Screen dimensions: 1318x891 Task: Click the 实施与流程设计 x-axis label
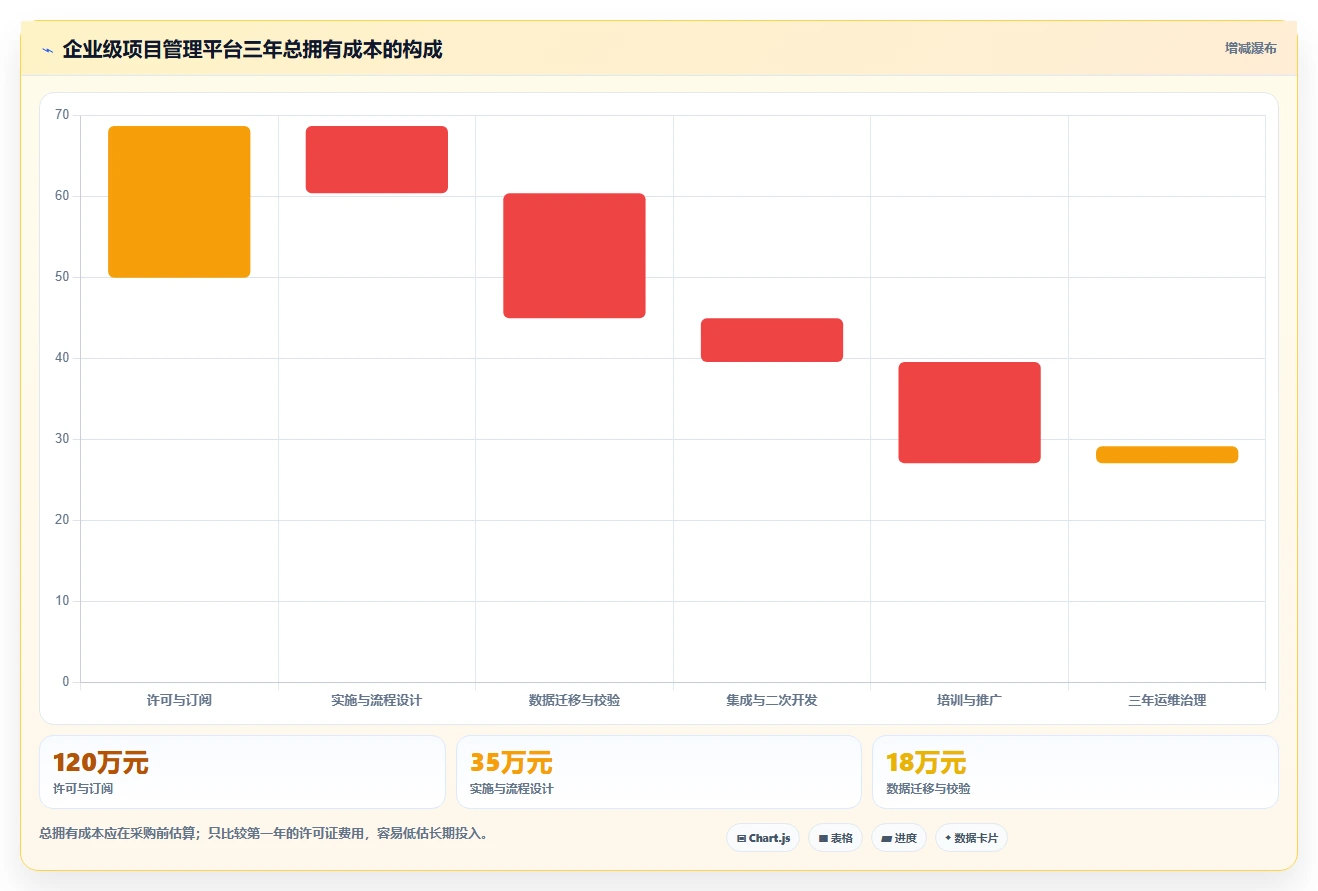pyautogui.click(x=377, y=700)
